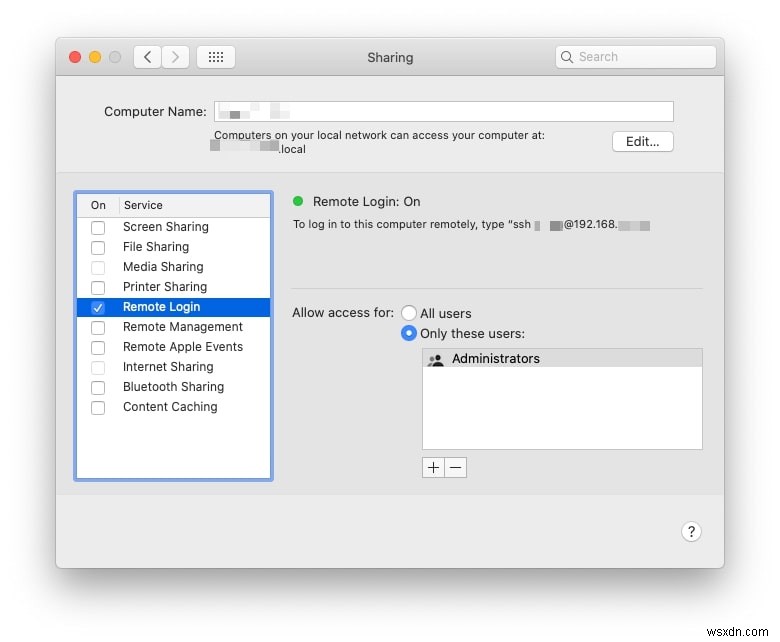Select the File Sharing service row
The width and height of the screenshot is (780, 642).
click(x=174, y=247)
